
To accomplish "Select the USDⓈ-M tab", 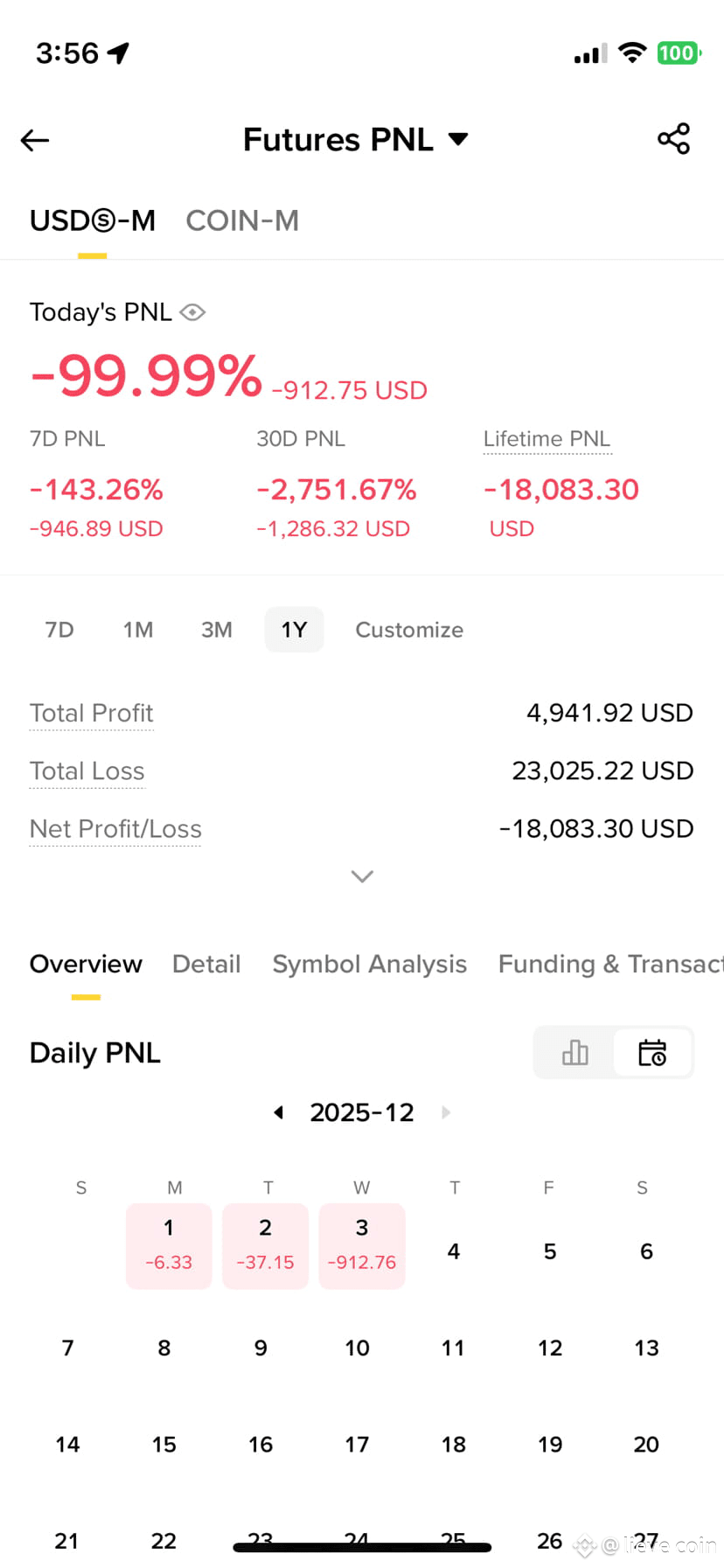I will click(93, 220).
